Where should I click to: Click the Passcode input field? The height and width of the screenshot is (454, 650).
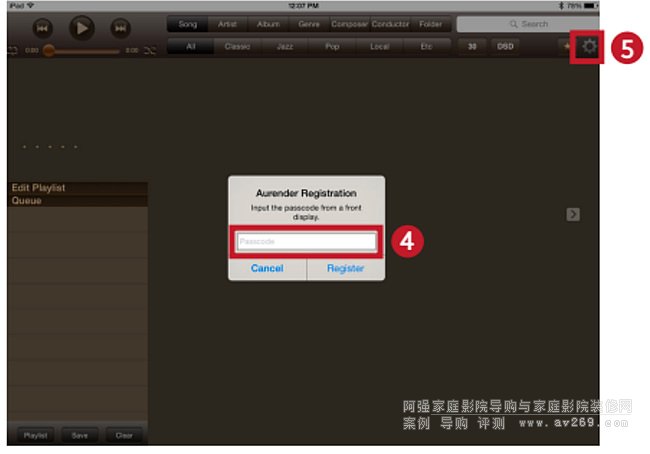[x=306, y=241]
